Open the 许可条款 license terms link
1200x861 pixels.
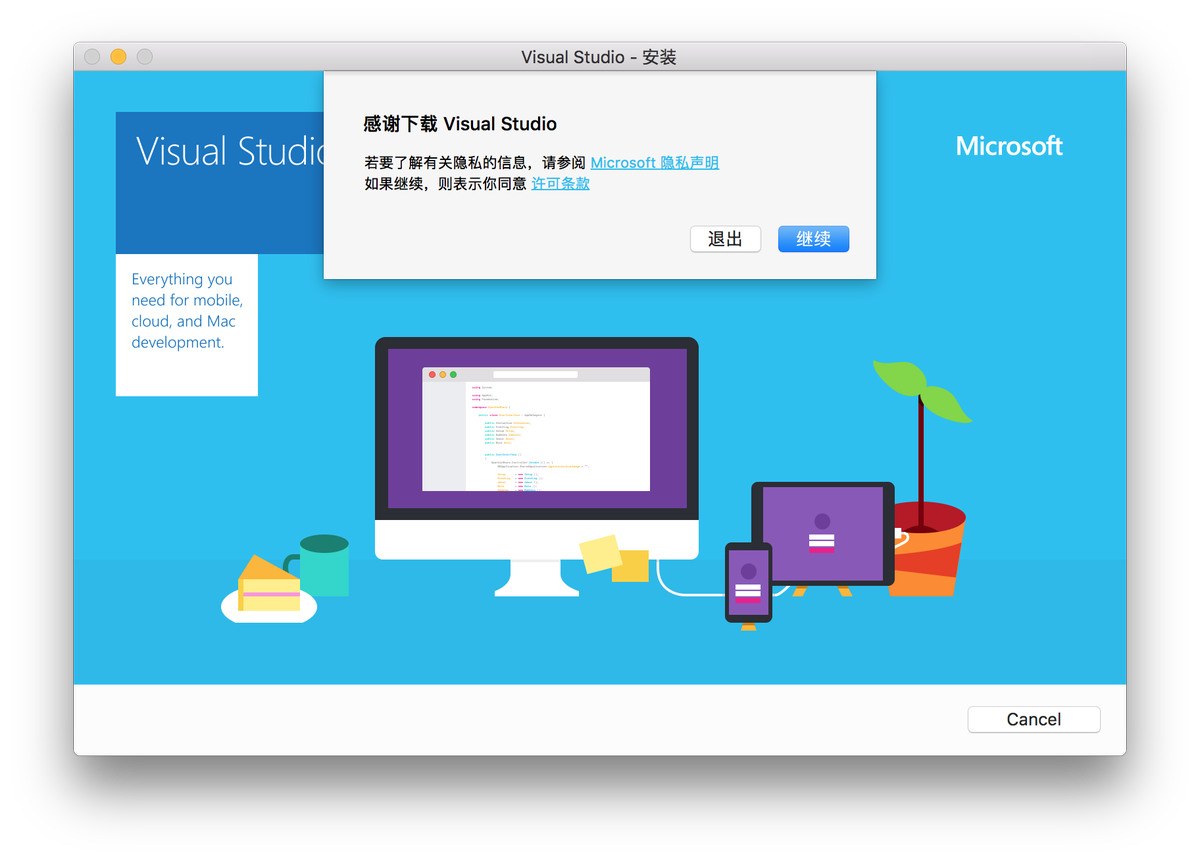(560, 184)
